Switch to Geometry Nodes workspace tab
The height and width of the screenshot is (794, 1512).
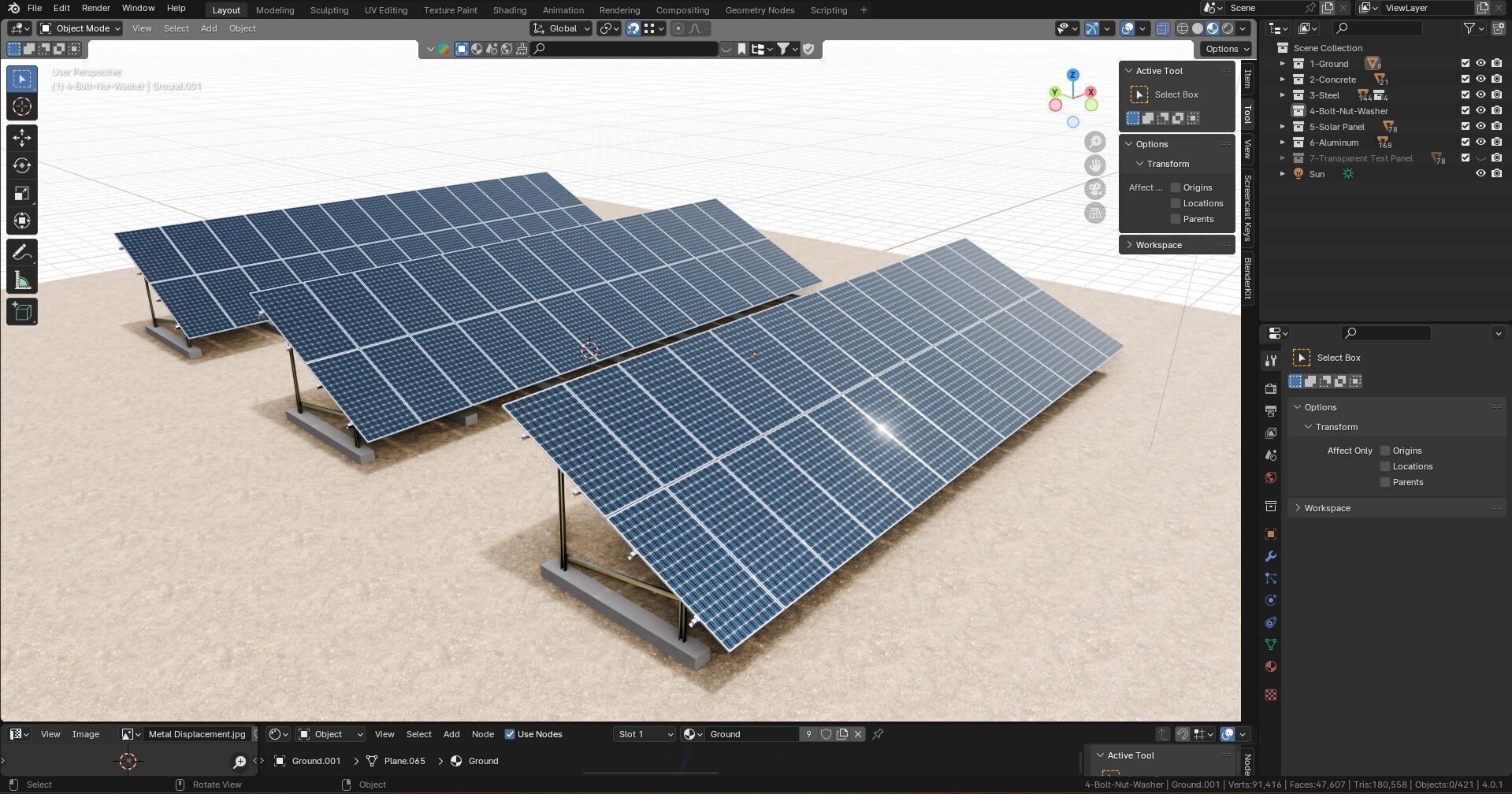pyautogui.click(x=760, y=10)
